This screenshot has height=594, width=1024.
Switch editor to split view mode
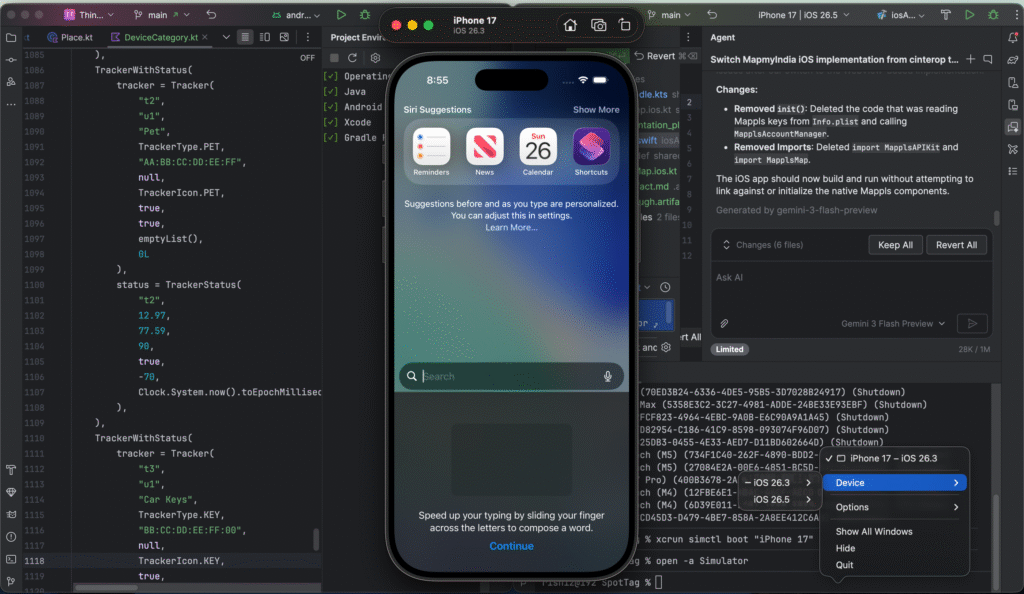click(x=264, y=37)
